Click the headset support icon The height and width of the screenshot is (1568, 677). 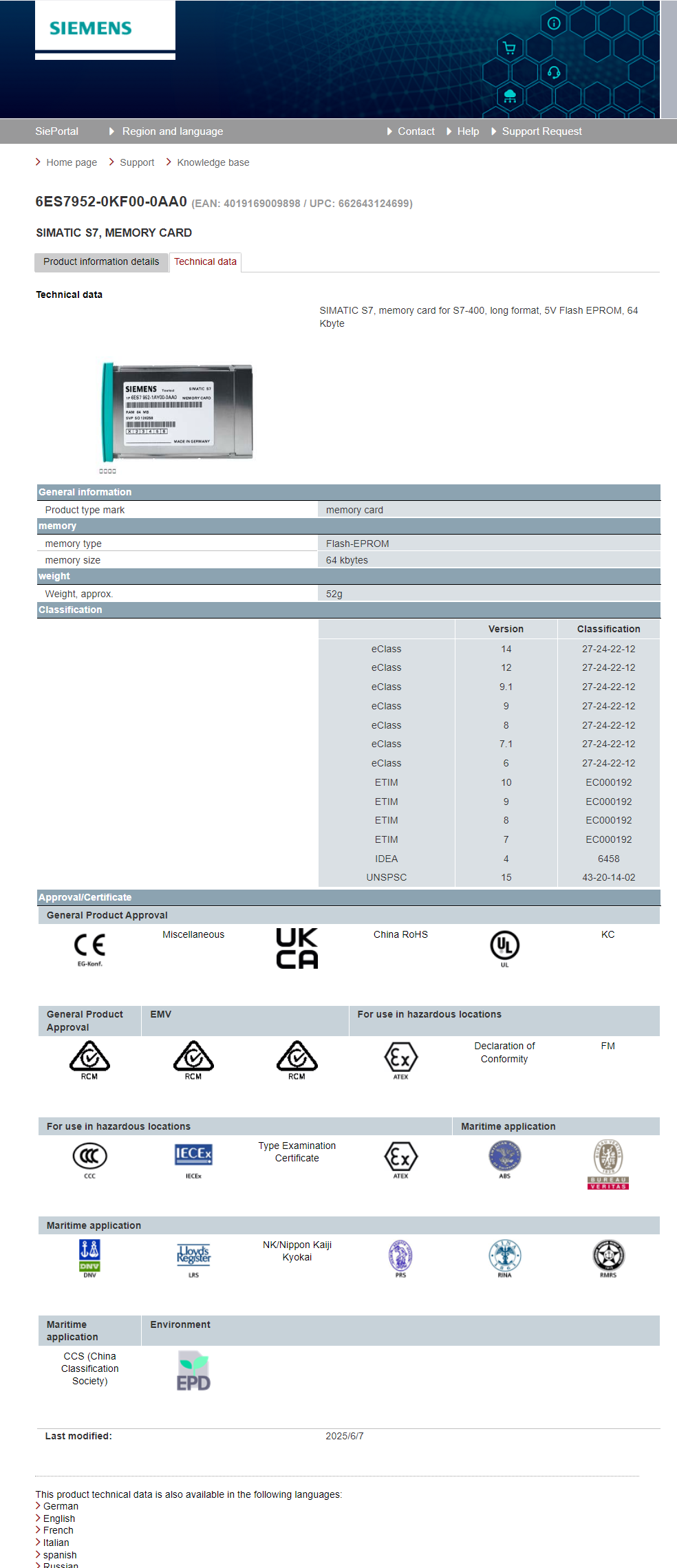[x=554, y=72]
